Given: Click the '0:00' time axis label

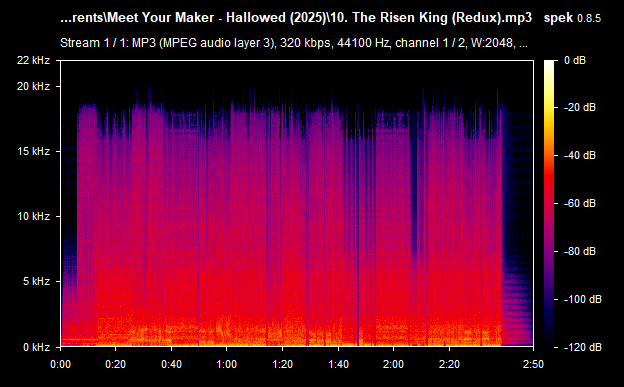Looking at the screenshot, I should click(x=60, y=364).
